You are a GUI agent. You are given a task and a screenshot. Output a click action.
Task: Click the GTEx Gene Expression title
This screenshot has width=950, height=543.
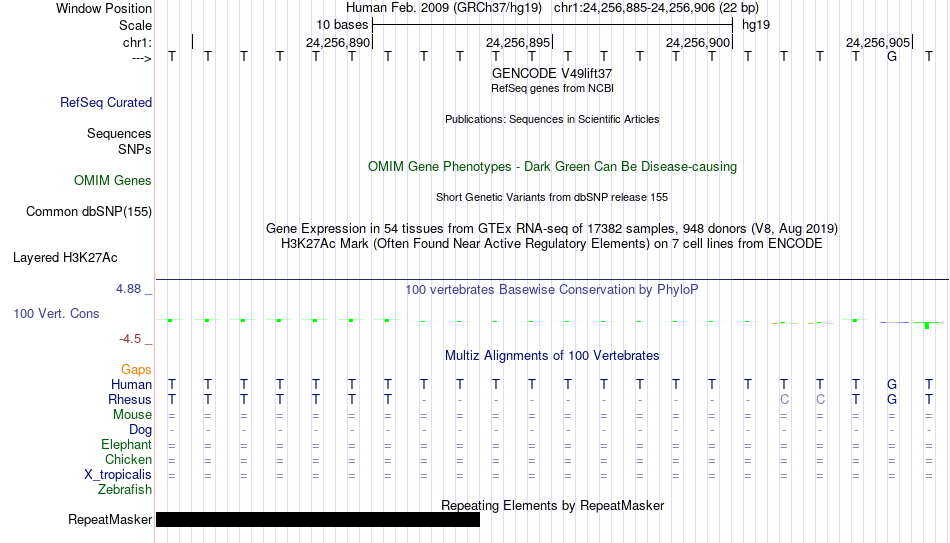coord(552,228)
